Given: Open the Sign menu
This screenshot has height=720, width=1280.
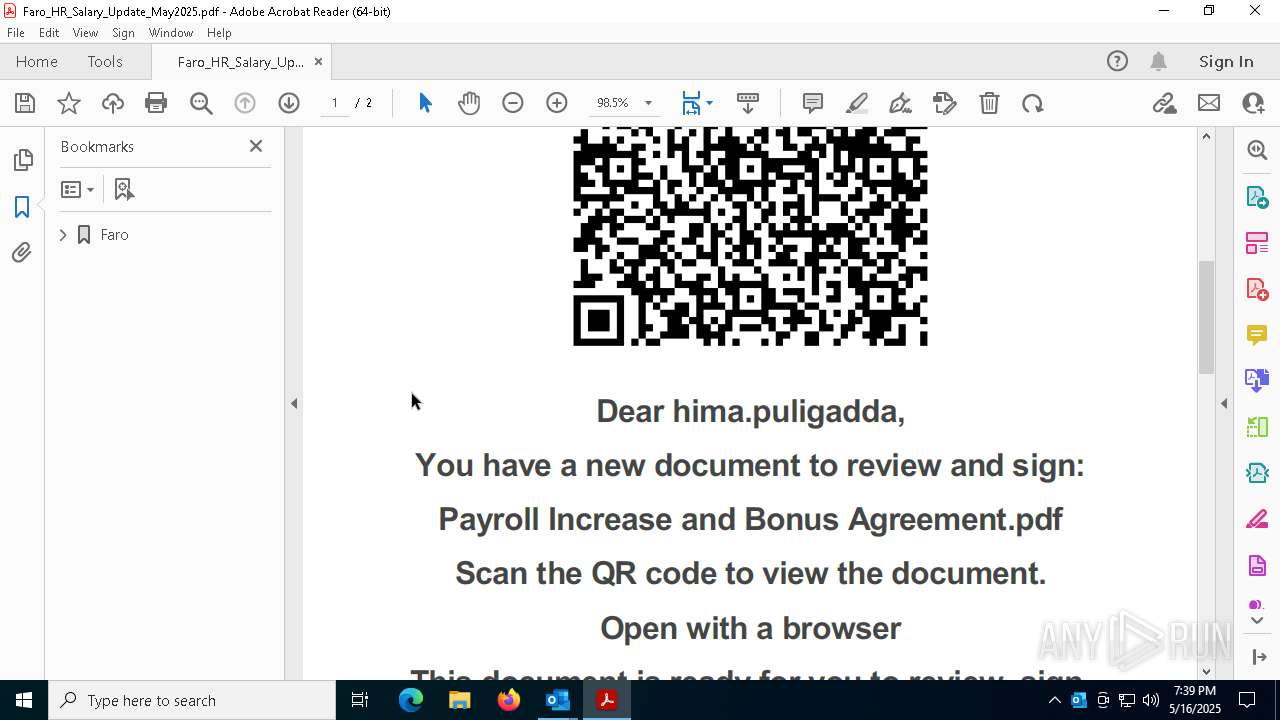Looking at the screenshot, I should (123, 33).
